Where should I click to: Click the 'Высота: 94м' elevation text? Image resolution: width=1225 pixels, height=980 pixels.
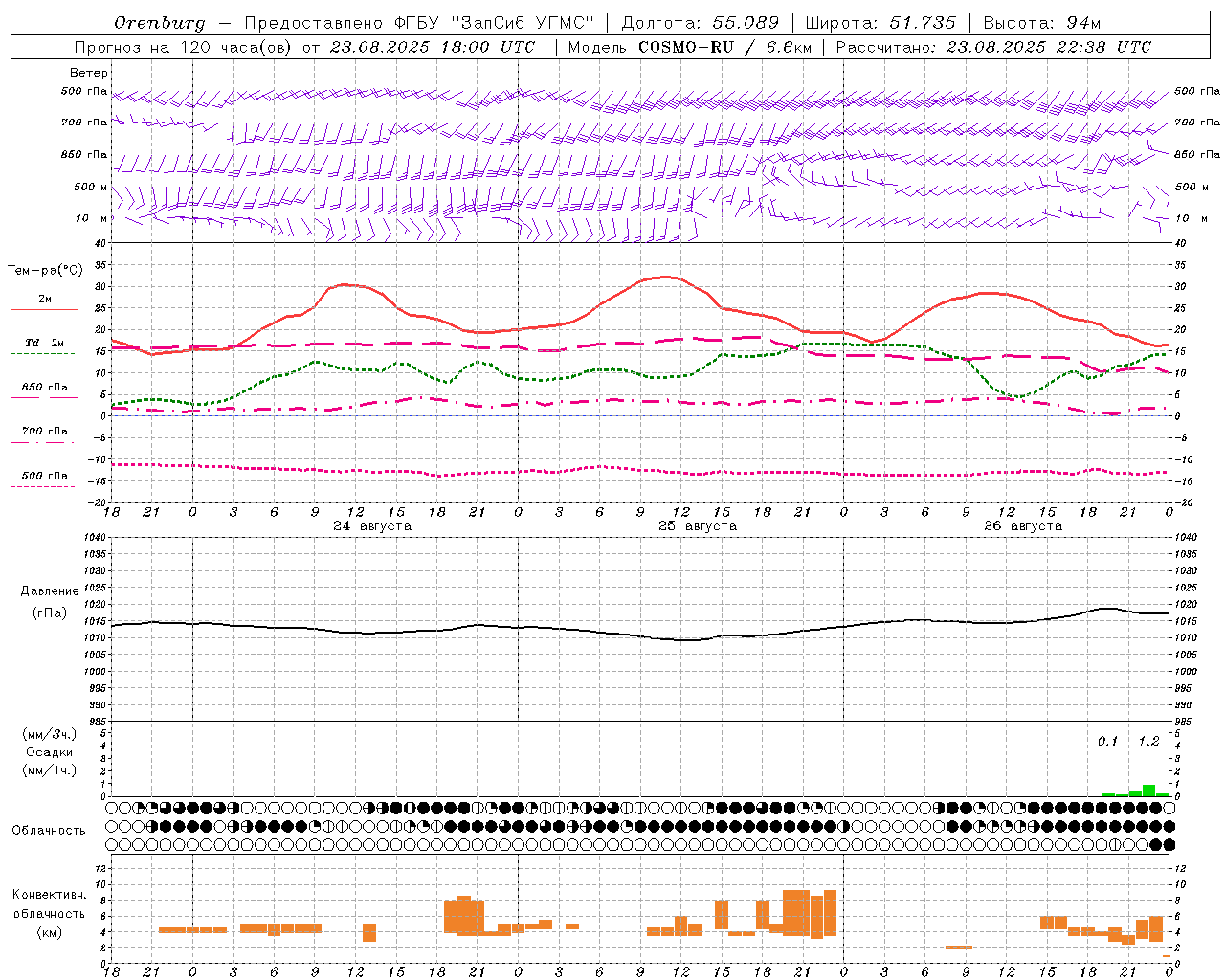pyautogui.click(x=1042, y=23)
